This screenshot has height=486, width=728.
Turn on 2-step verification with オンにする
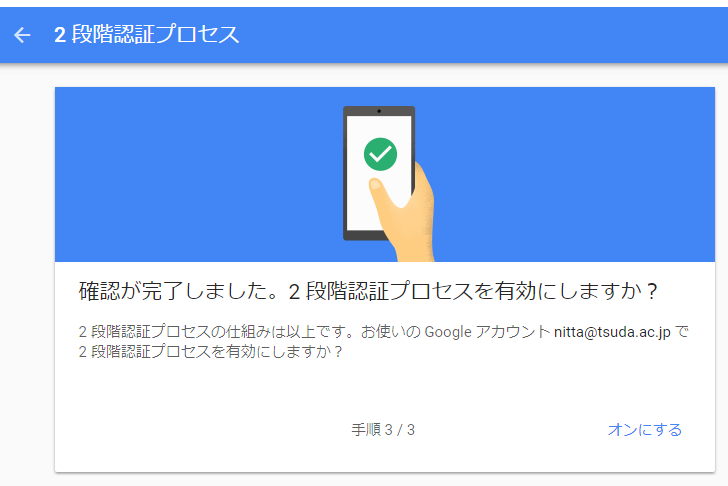pyautogui.click(x=644, y=429)
